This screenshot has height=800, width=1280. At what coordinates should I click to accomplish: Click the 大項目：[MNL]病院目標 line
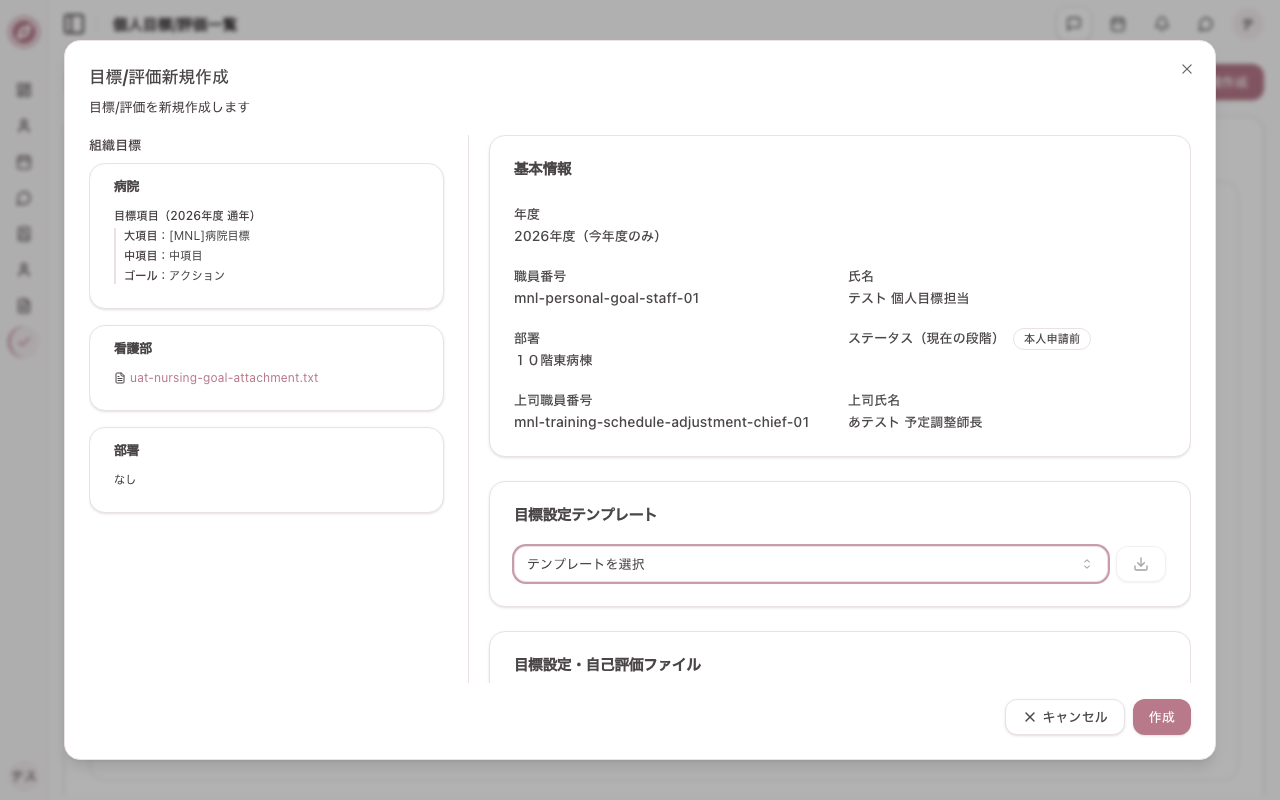tap(187, 236)
